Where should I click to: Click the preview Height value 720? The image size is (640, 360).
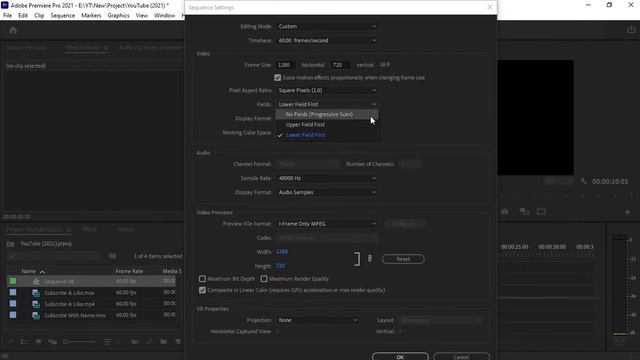point(281,266)
